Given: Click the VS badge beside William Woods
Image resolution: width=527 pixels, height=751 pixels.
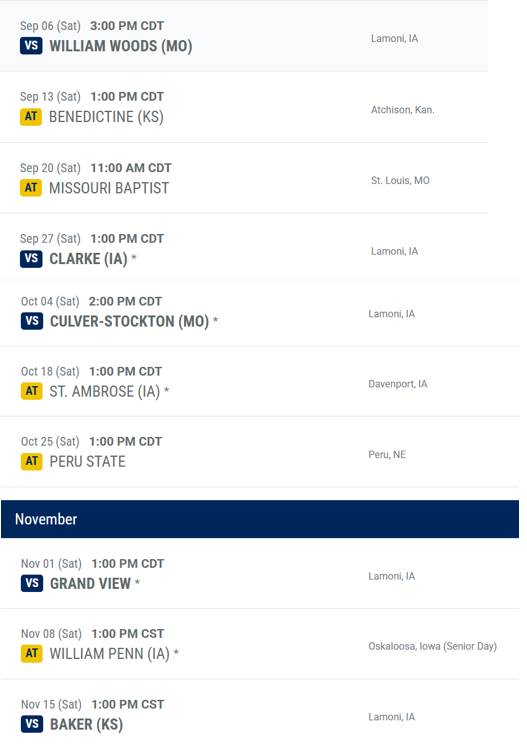Looking at the screenshot, I should (x=31, y=46).
